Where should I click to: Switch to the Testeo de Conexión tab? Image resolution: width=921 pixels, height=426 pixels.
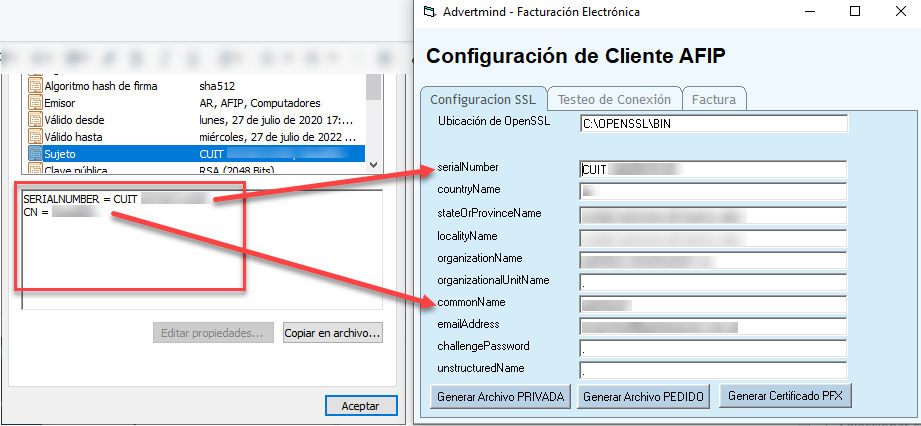614,99
